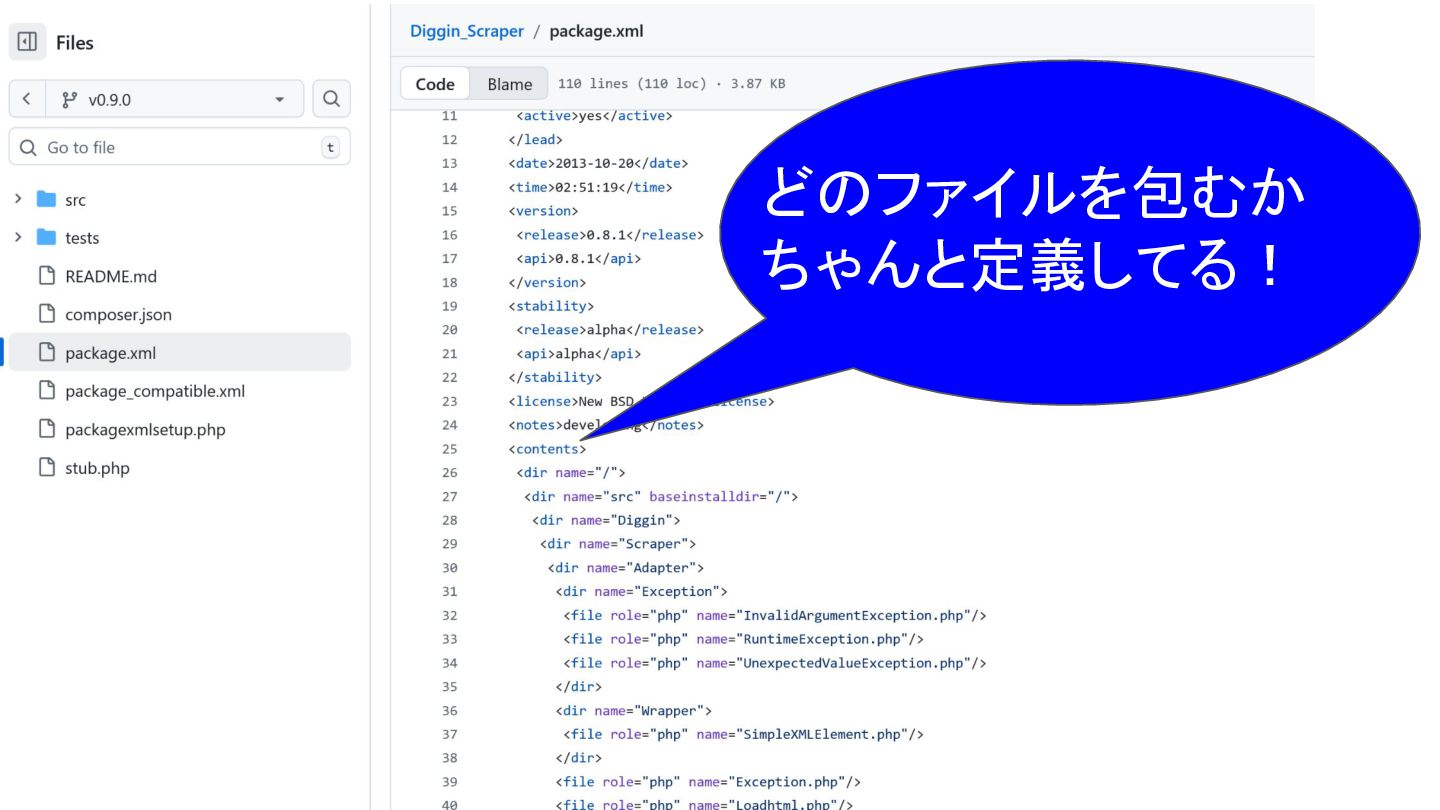Click line number 32 in code view
Screen dimensions: 1440x810
(449, 615)
